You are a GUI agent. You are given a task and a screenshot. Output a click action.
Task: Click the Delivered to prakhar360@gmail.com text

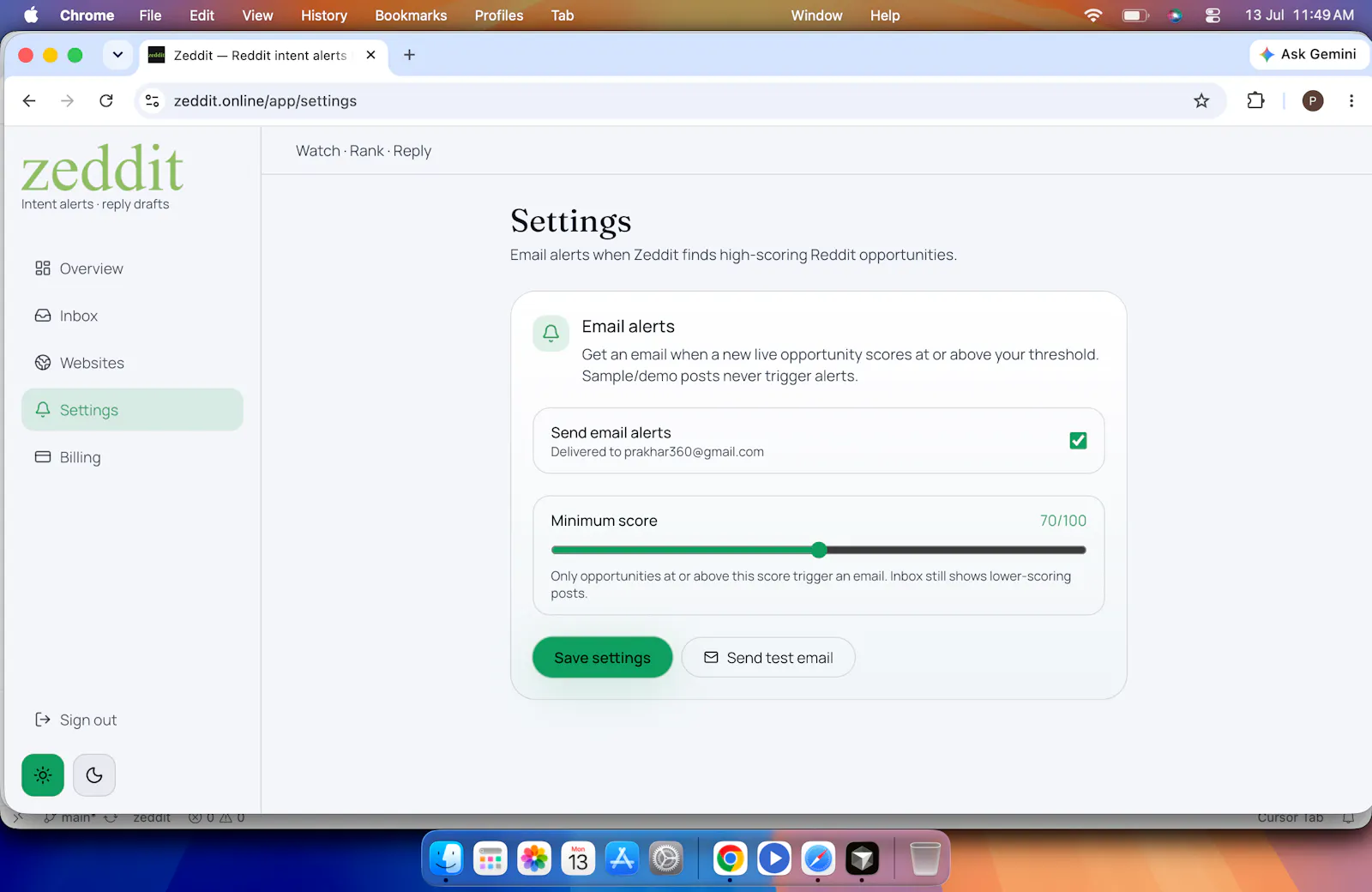click(x=657, y=452)
